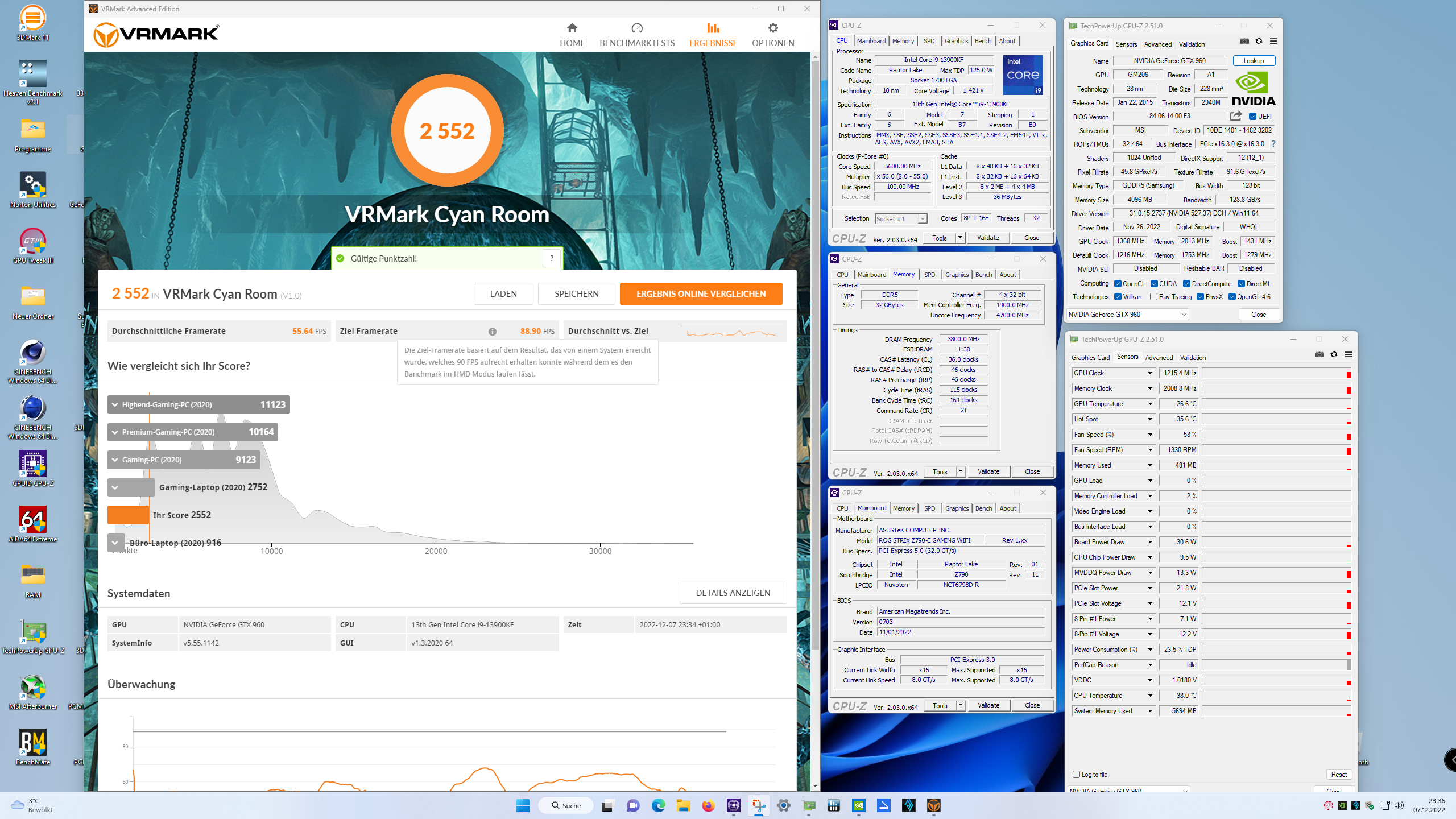Click camera icon in GPU-Z Sensors window

1319,355
